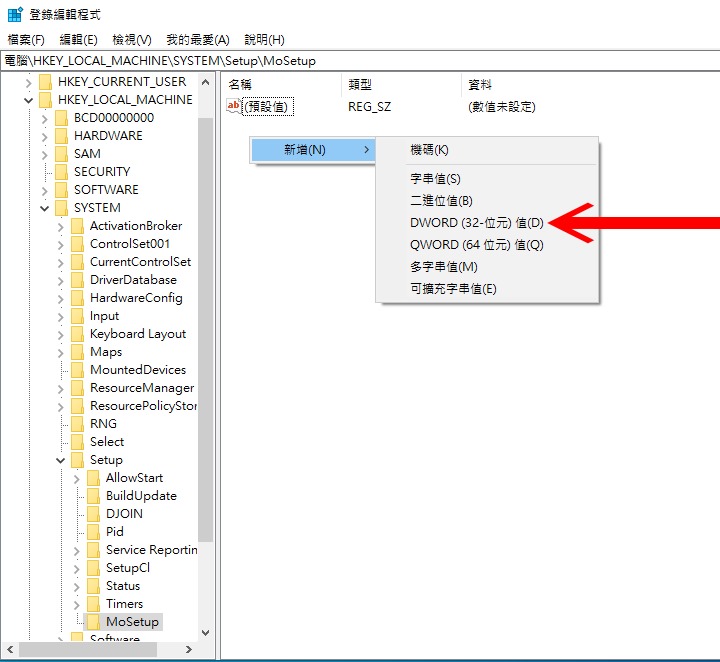
Task: Select the (預設值) value entry
Action: (267, 107)
